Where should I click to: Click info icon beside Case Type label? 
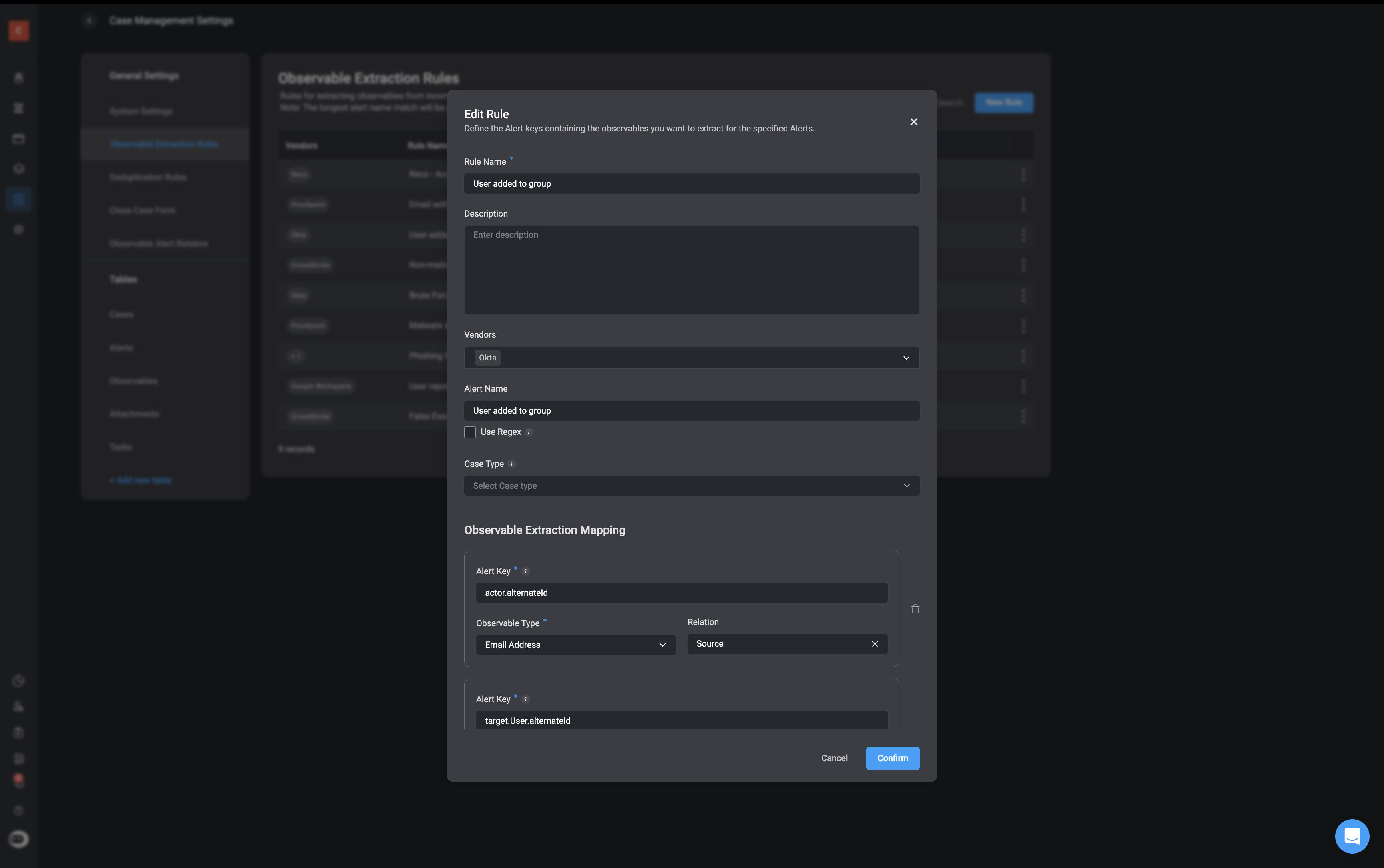pyautogui.click(x=511, y=464)
